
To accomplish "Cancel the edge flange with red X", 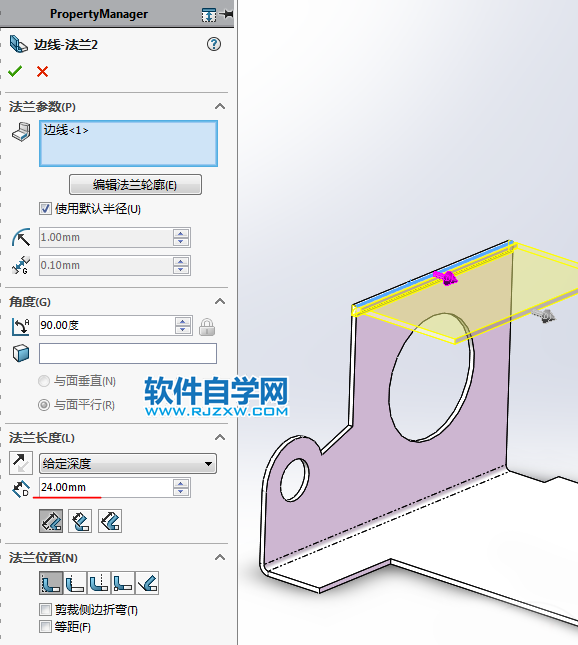I will 42,72.
